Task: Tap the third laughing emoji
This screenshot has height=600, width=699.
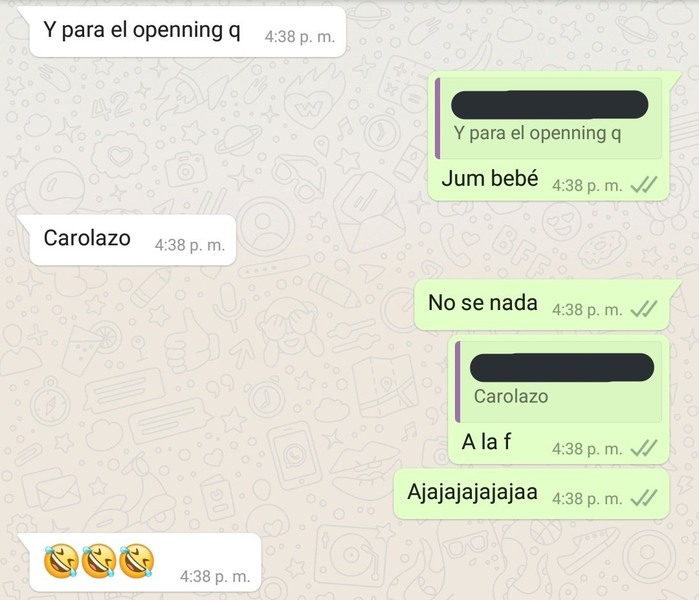Action: pyautogui.click(x=137, y=561)
